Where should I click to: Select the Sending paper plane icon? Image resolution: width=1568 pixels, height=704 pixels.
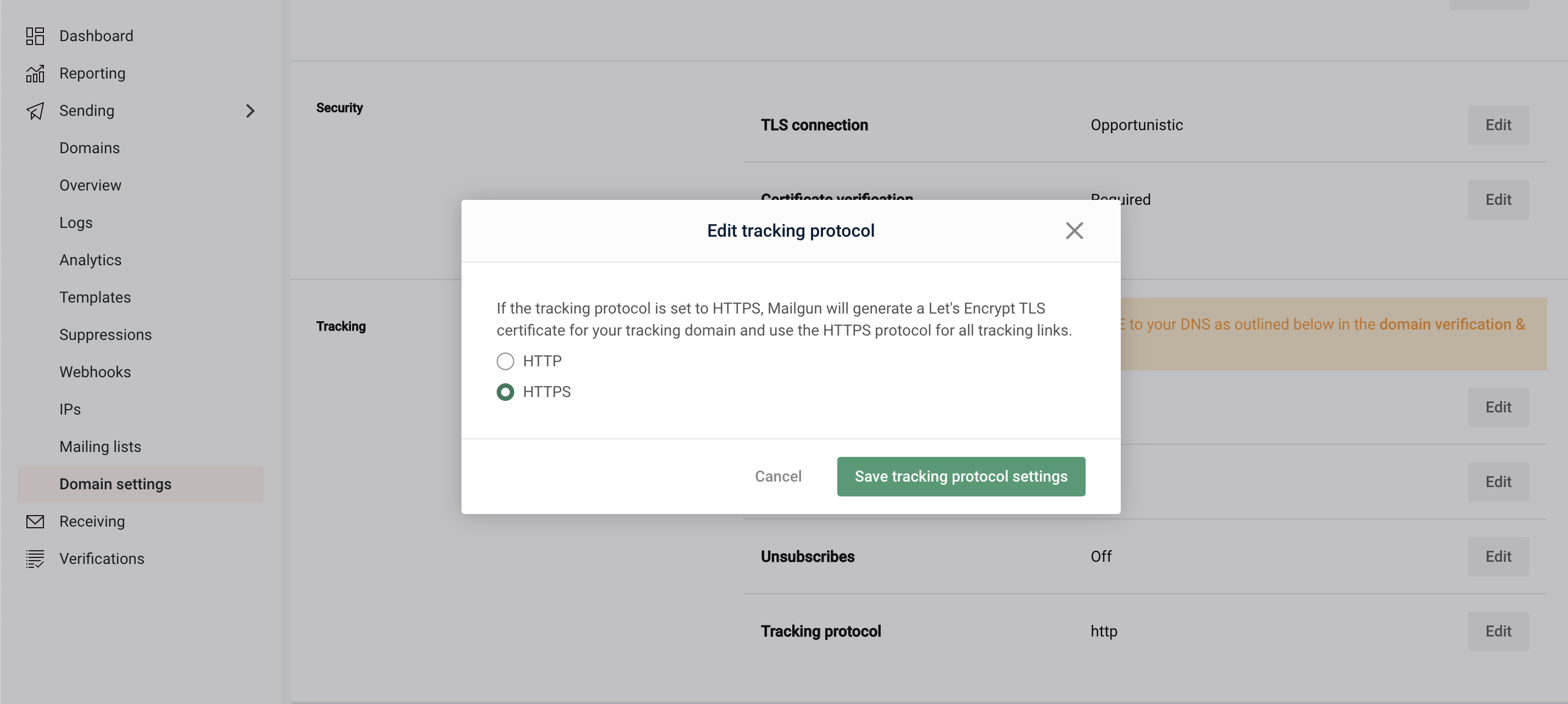click(35, 111)
